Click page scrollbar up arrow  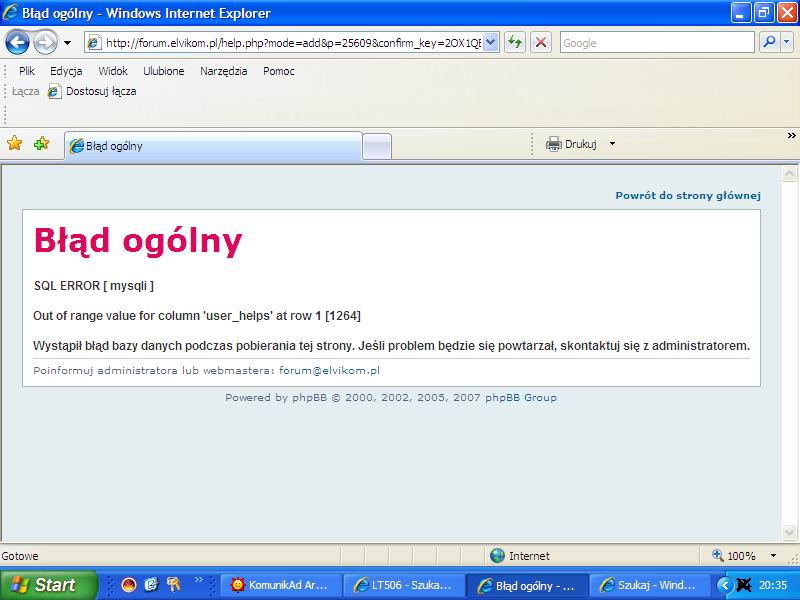(x=789, y=174)
